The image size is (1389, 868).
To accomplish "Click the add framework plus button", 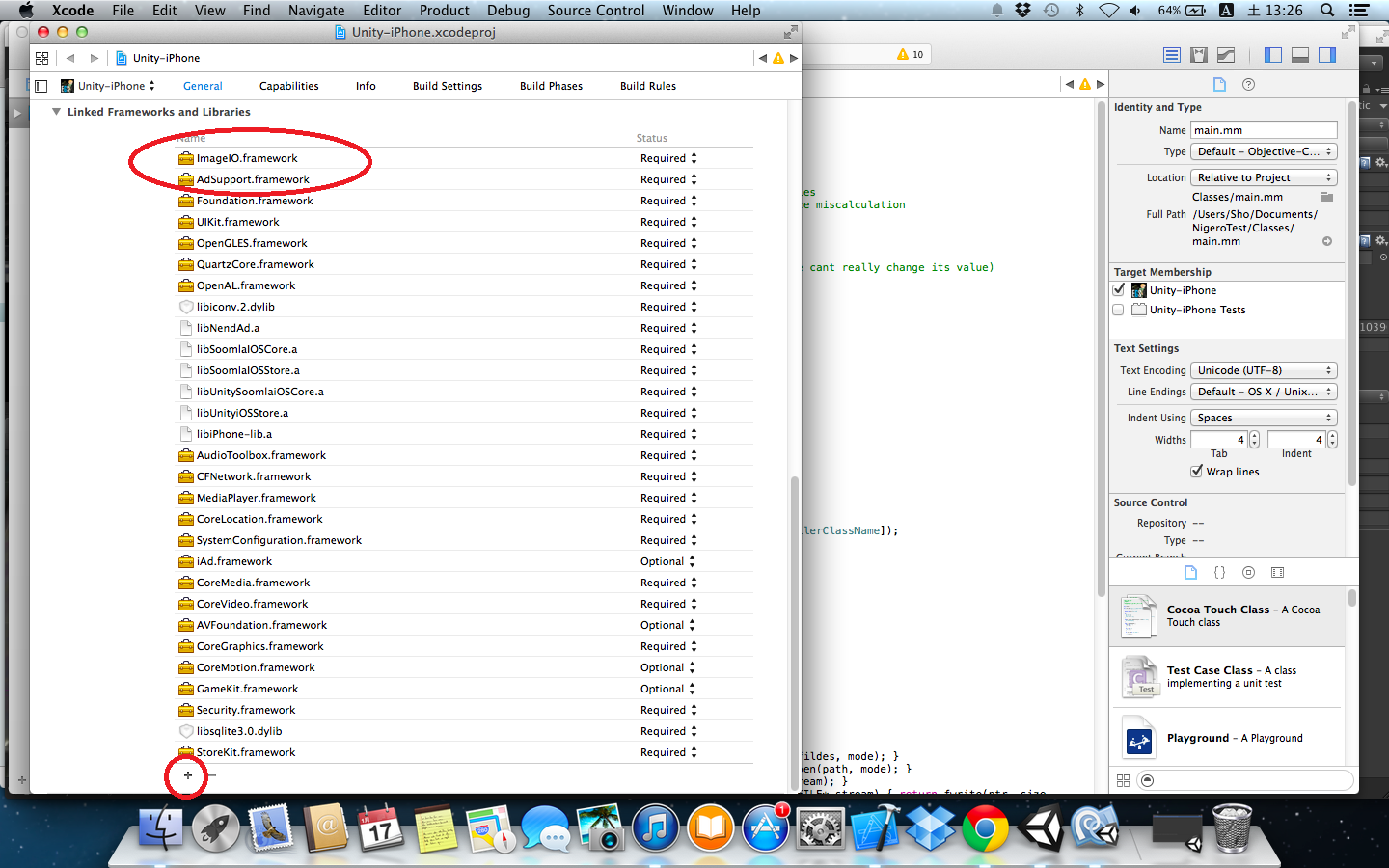I will pyautogui.click(x=188, y=775).
